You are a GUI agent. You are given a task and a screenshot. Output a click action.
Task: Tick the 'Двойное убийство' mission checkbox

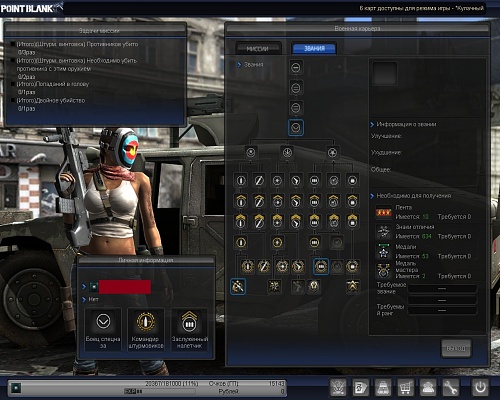pos(13,100)
